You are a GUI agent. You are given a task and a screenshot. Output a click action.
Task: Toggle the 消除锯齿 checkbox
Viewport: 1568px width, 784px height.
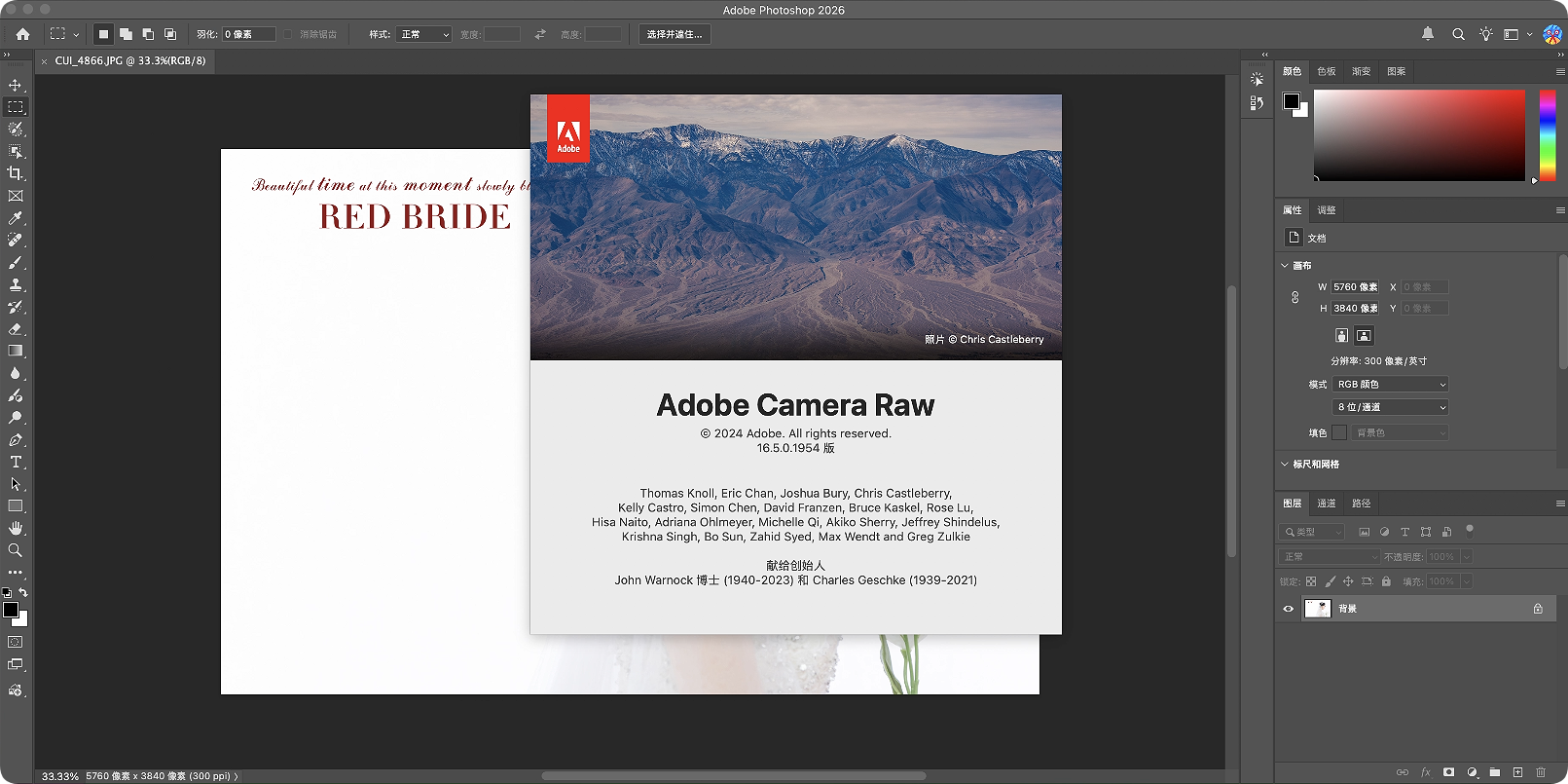pos(287,34)
